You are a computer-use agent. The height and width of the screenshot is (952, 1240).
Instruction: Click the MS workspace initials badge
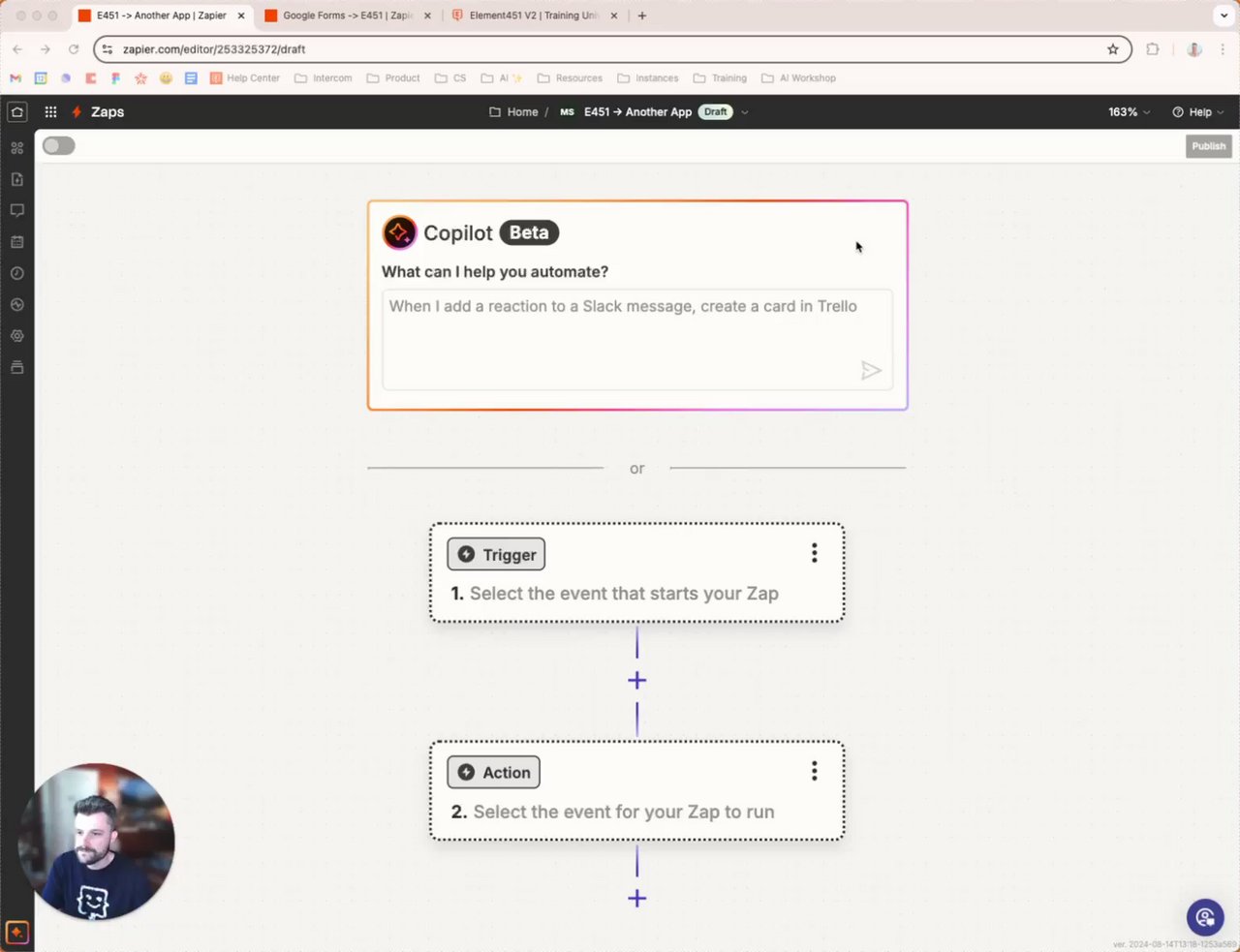click(x=567, y=112)
